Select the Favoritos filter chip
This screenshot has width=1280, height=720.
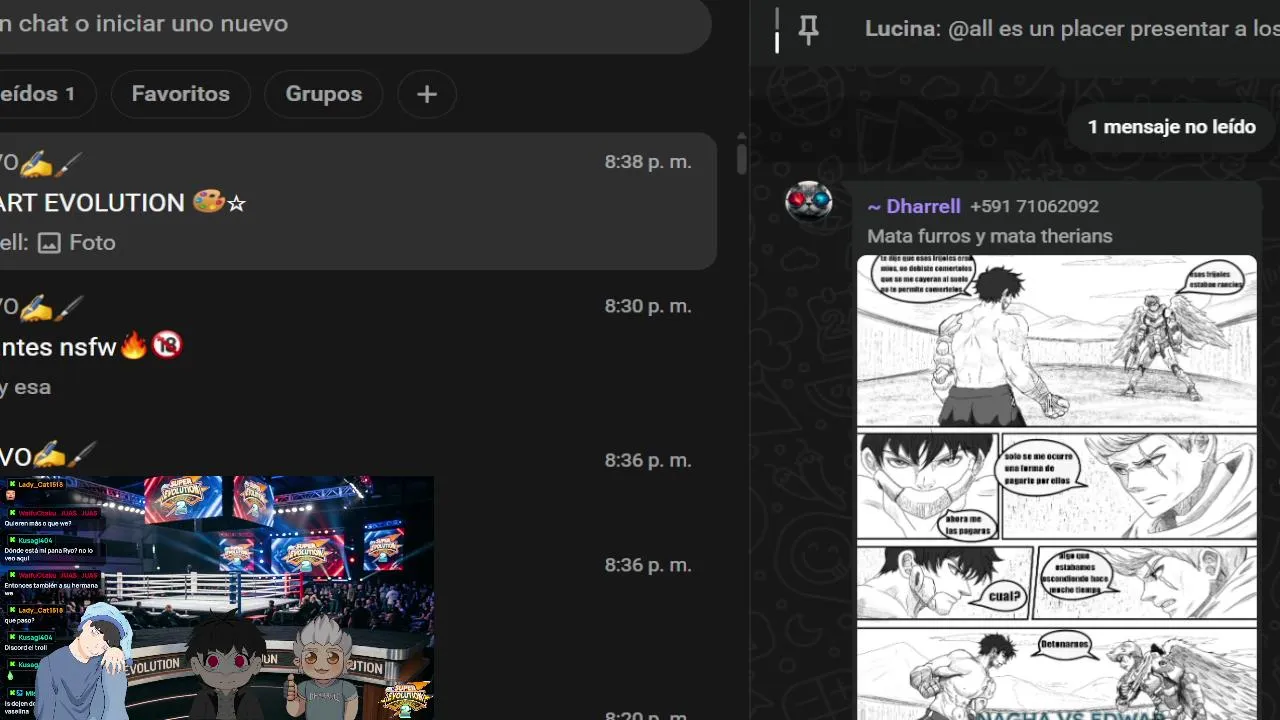[x=181, y=94]
